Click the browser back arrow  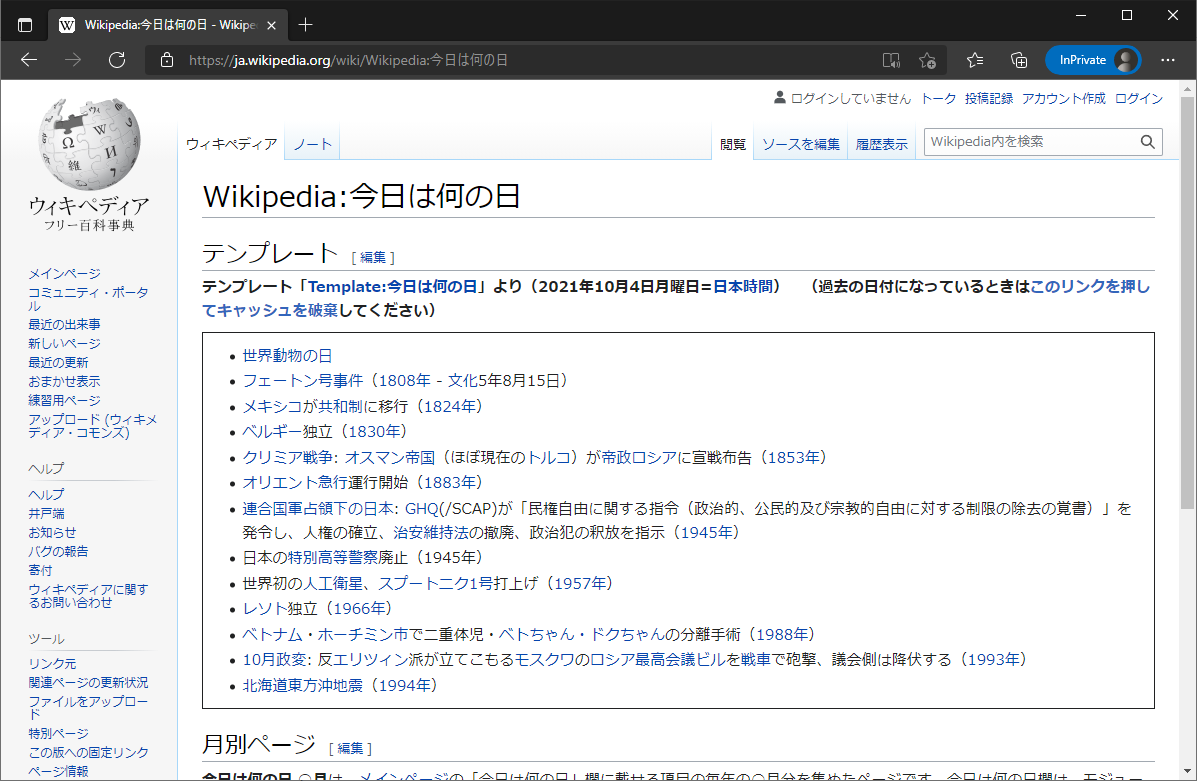pos(29,60)
